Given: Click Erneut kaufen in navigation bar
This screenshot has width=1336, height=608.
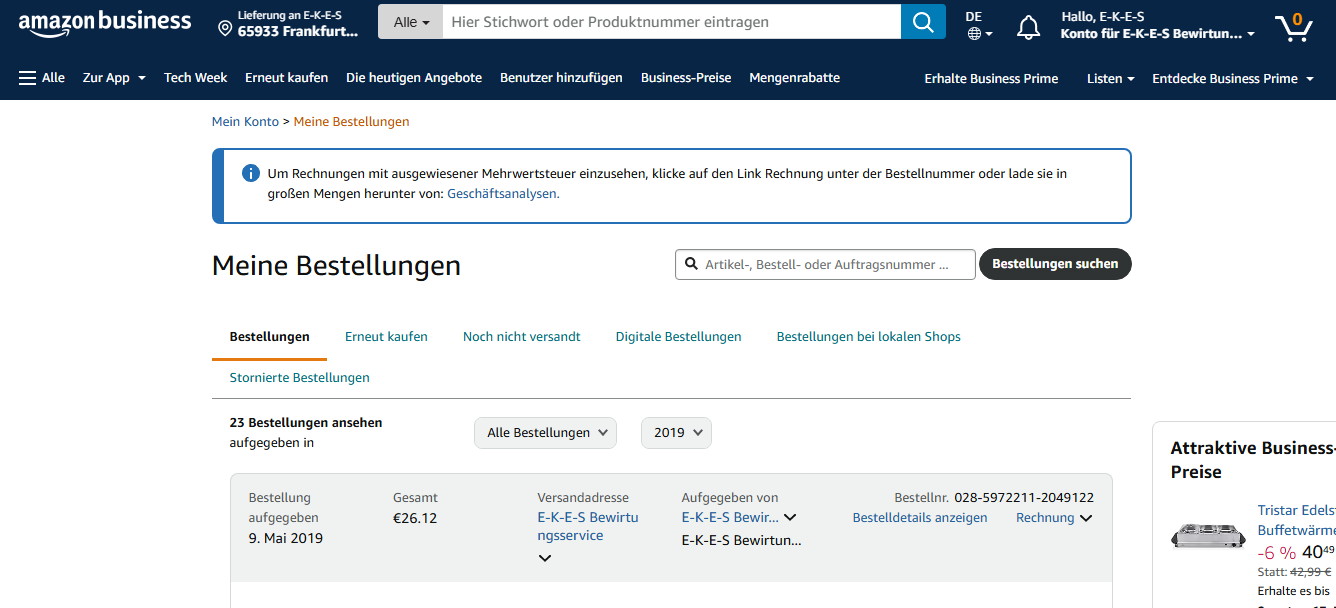Looking at the screenshot, I should pos(286,78).
